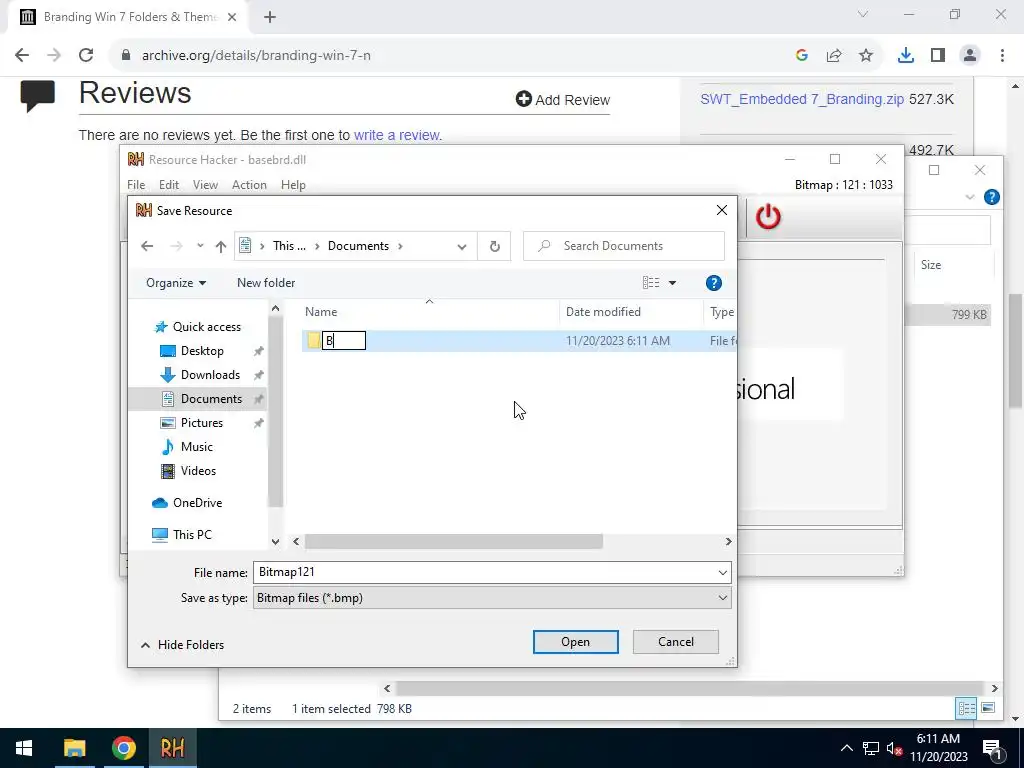
Task: Open the Action menu in Resource Hacker
Action: [x=249, y=185]
